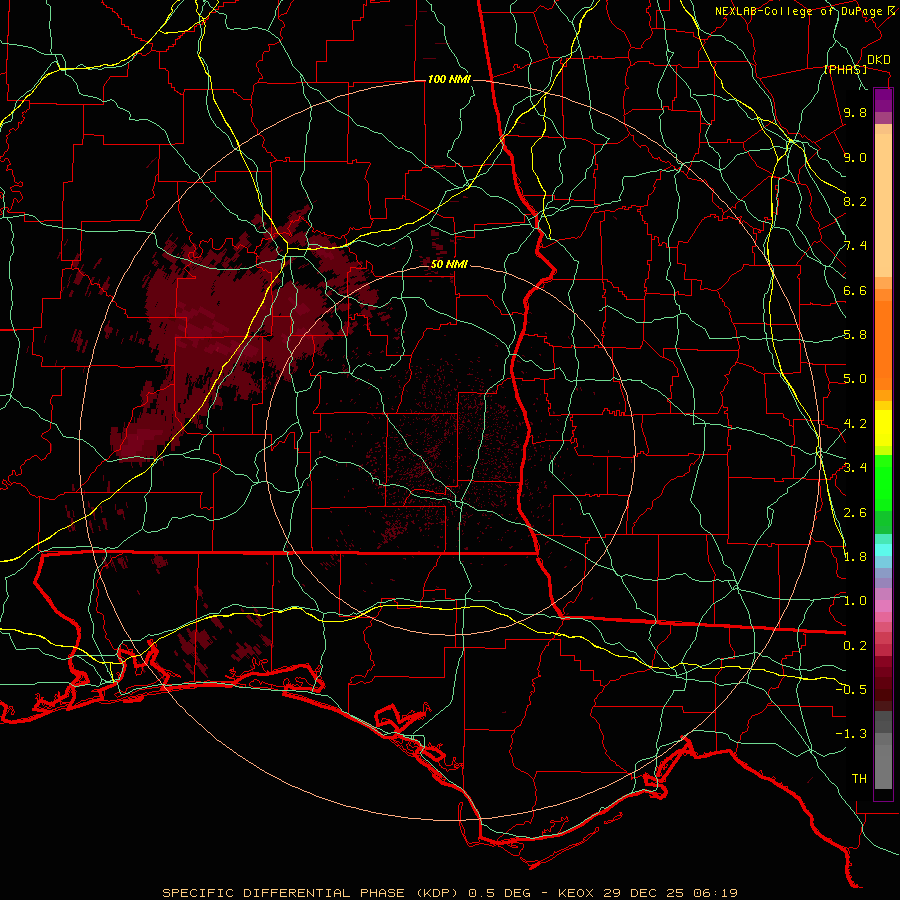Viewport: 900px width, 900px height.
Task: Click the 1.0 scale value
Action: (x=854, y=601)
